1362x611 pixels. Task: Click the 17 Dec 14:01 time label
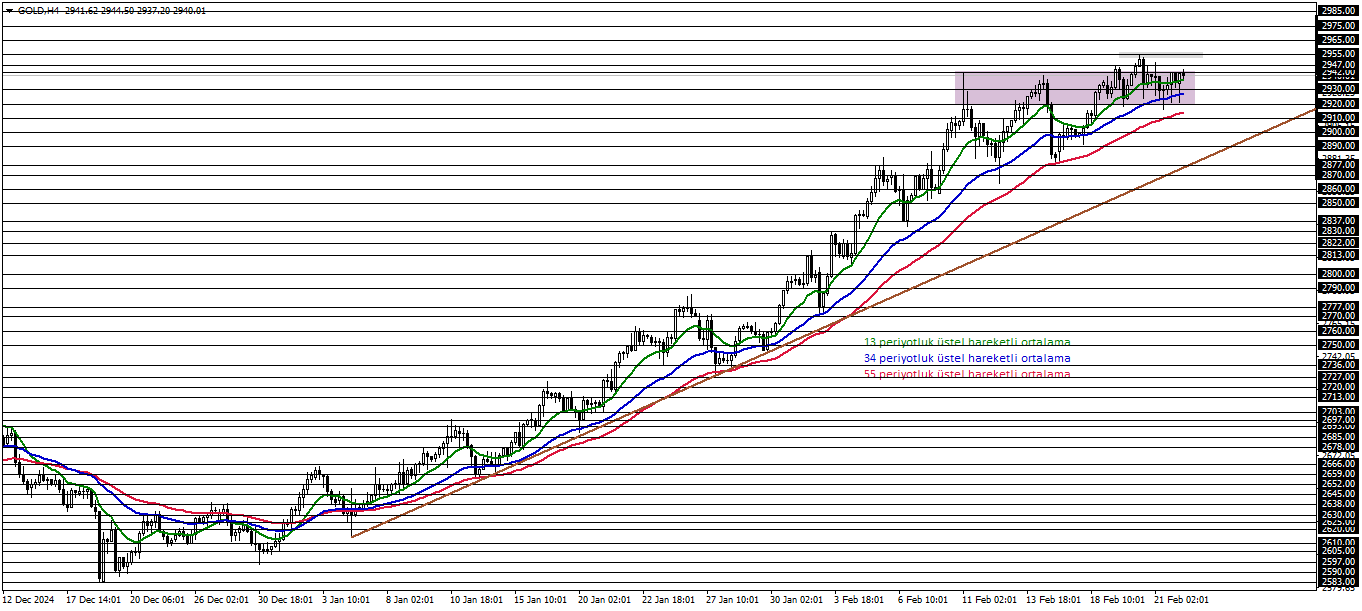tap(93, 600)
